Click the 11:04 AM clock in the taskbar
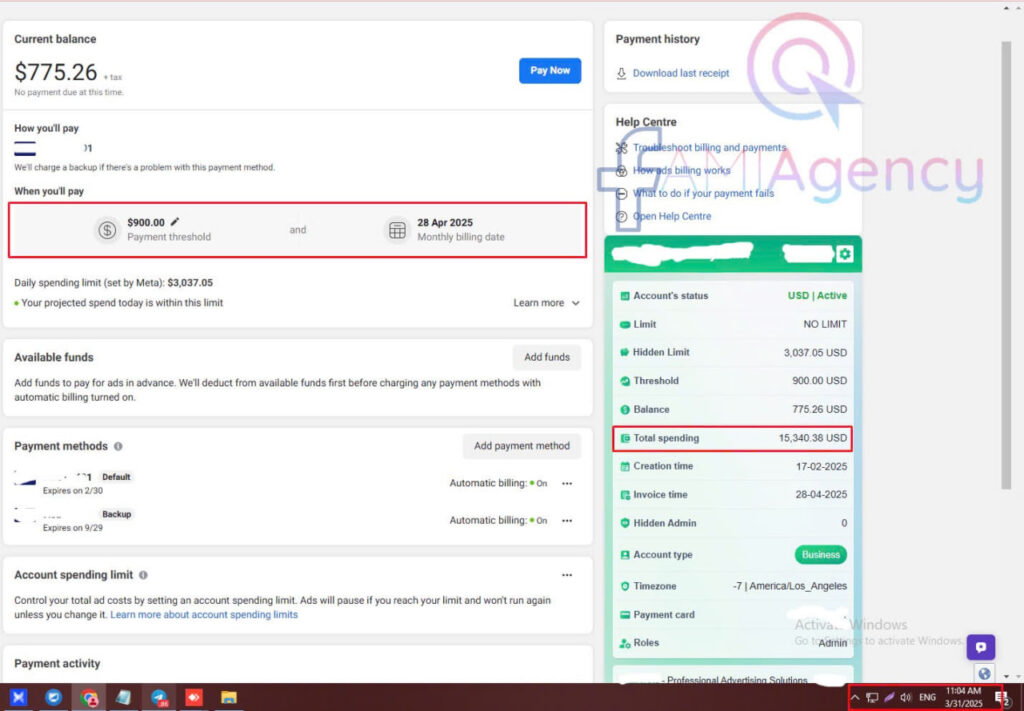1024x711 pixels. point(963,691)
